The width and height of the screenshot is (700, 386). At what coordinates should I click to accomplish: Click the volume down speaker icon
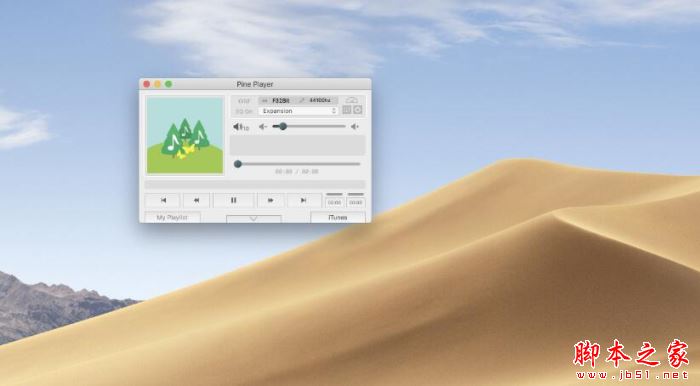[x=263, y=127]
